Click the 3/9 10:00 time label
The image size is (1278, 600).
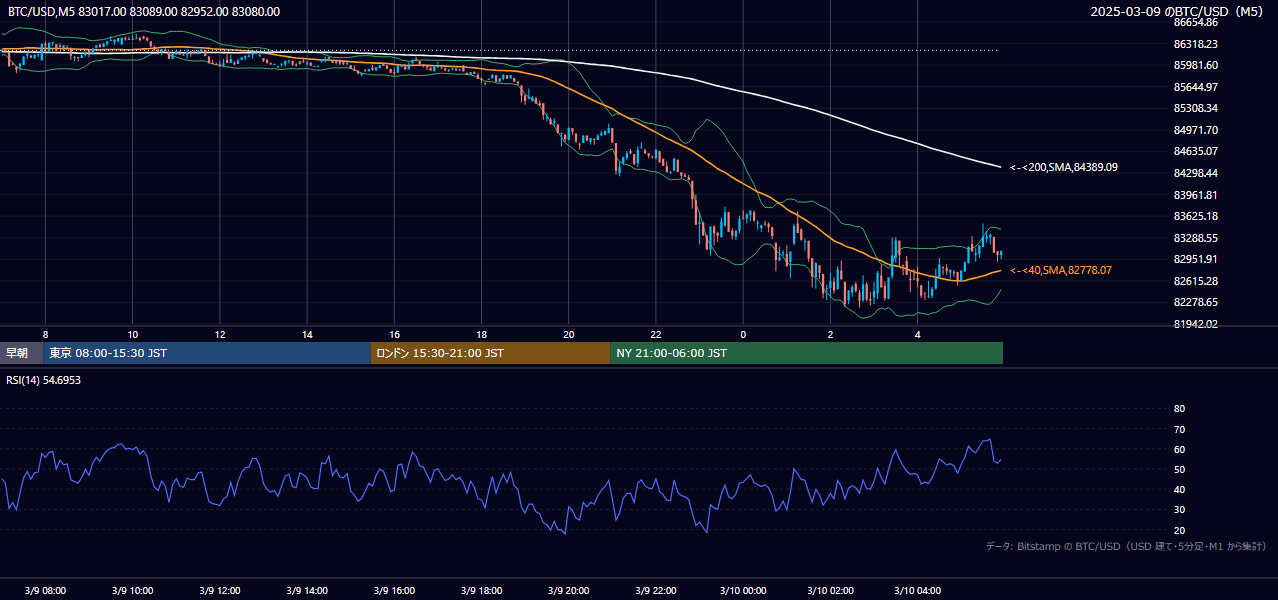(x=132, y=590)
